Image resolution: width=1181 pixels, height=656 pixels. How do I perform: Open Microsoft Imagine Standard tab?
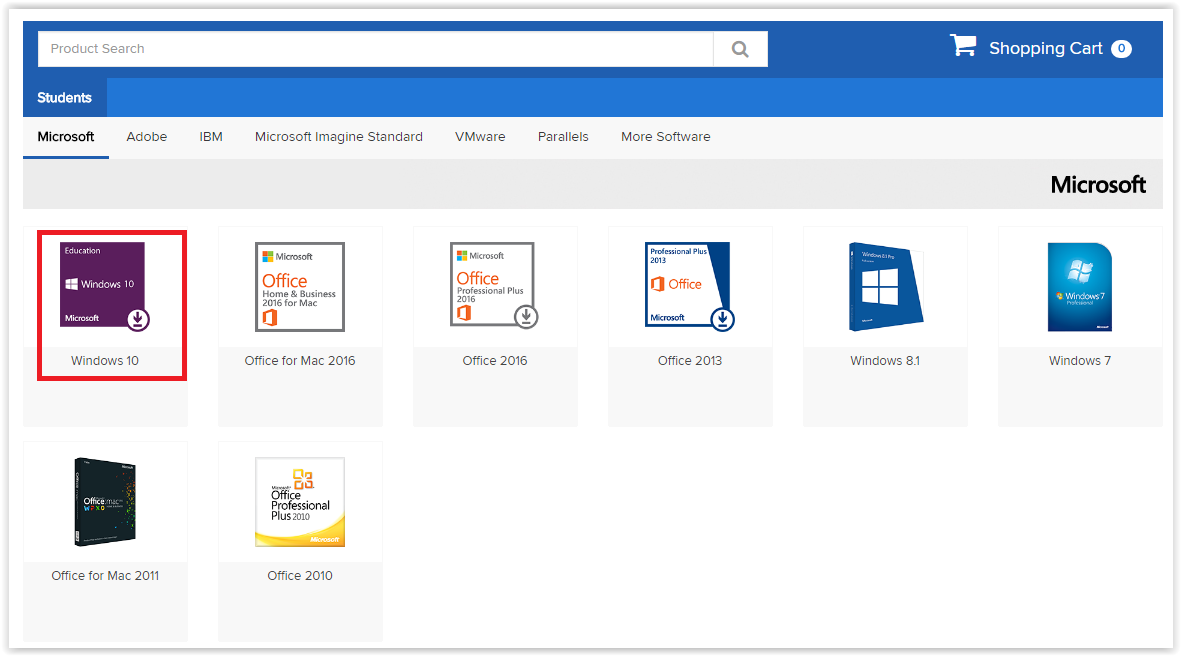point(339,137)
